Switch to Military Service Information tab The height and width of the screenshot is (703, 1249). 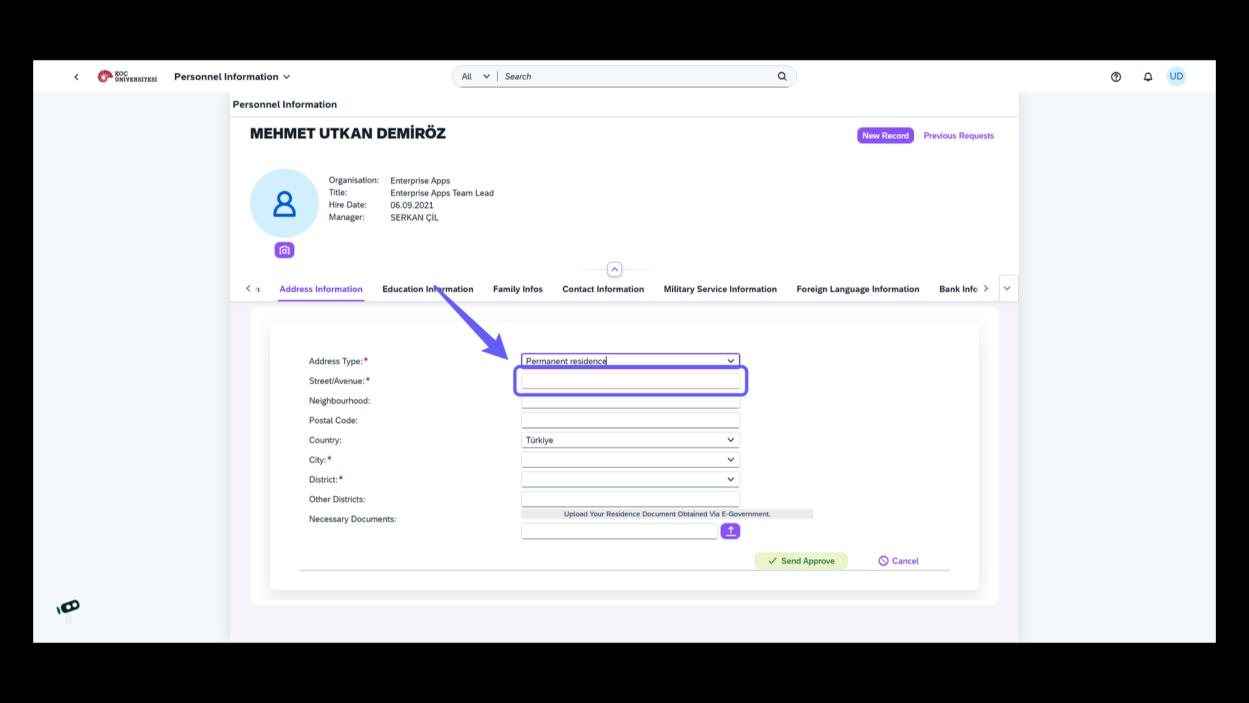pos(720,289)
